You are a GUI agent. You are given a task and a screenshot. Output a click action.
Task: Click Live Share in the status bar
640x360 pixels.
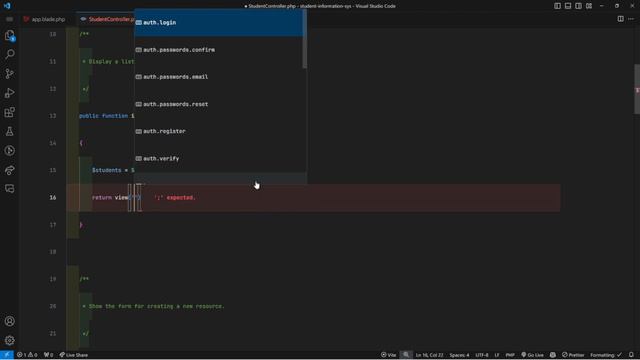point(73,355)
